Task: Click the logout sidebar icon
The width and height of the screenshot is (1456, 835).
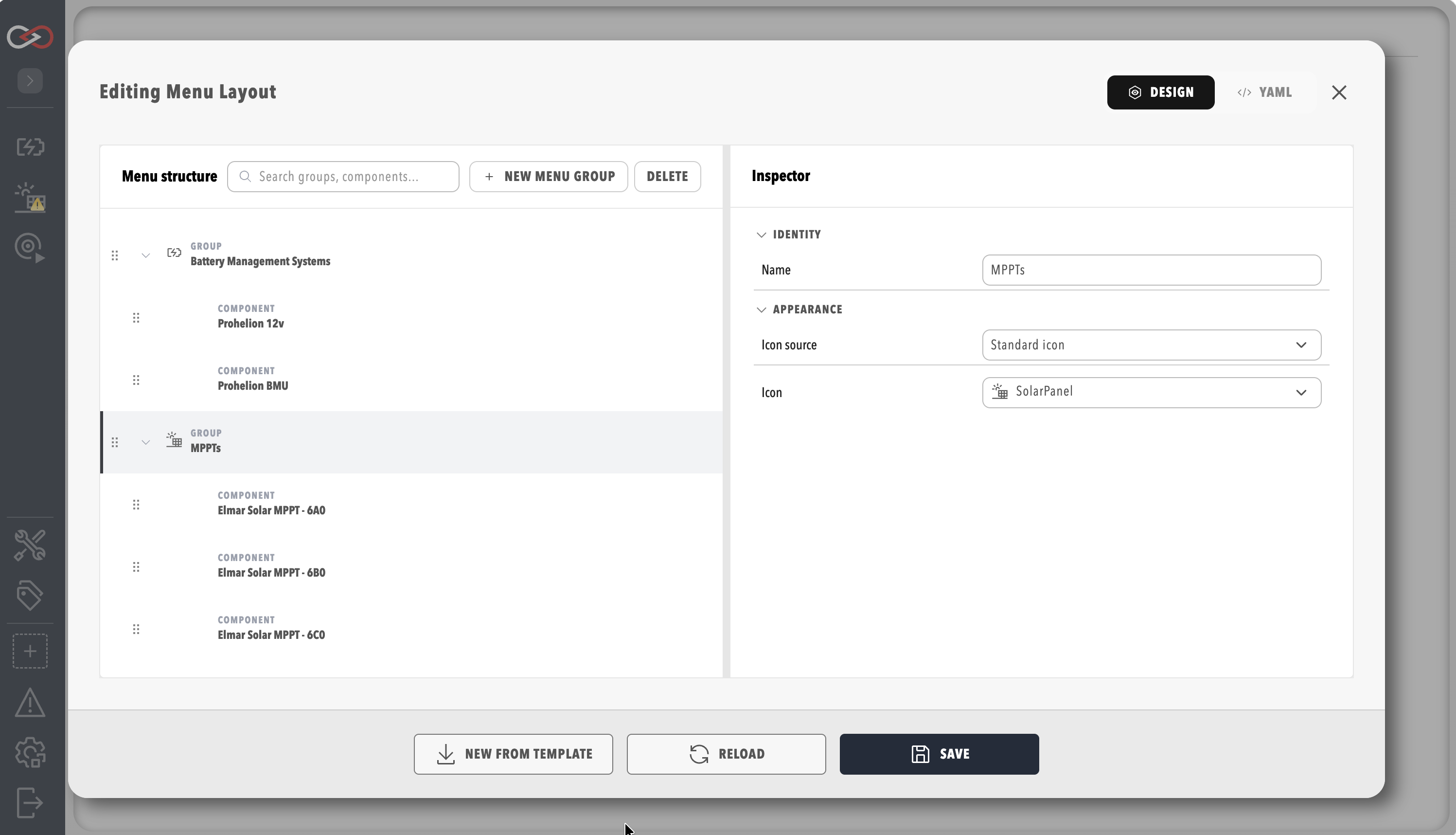Action: 30,802
